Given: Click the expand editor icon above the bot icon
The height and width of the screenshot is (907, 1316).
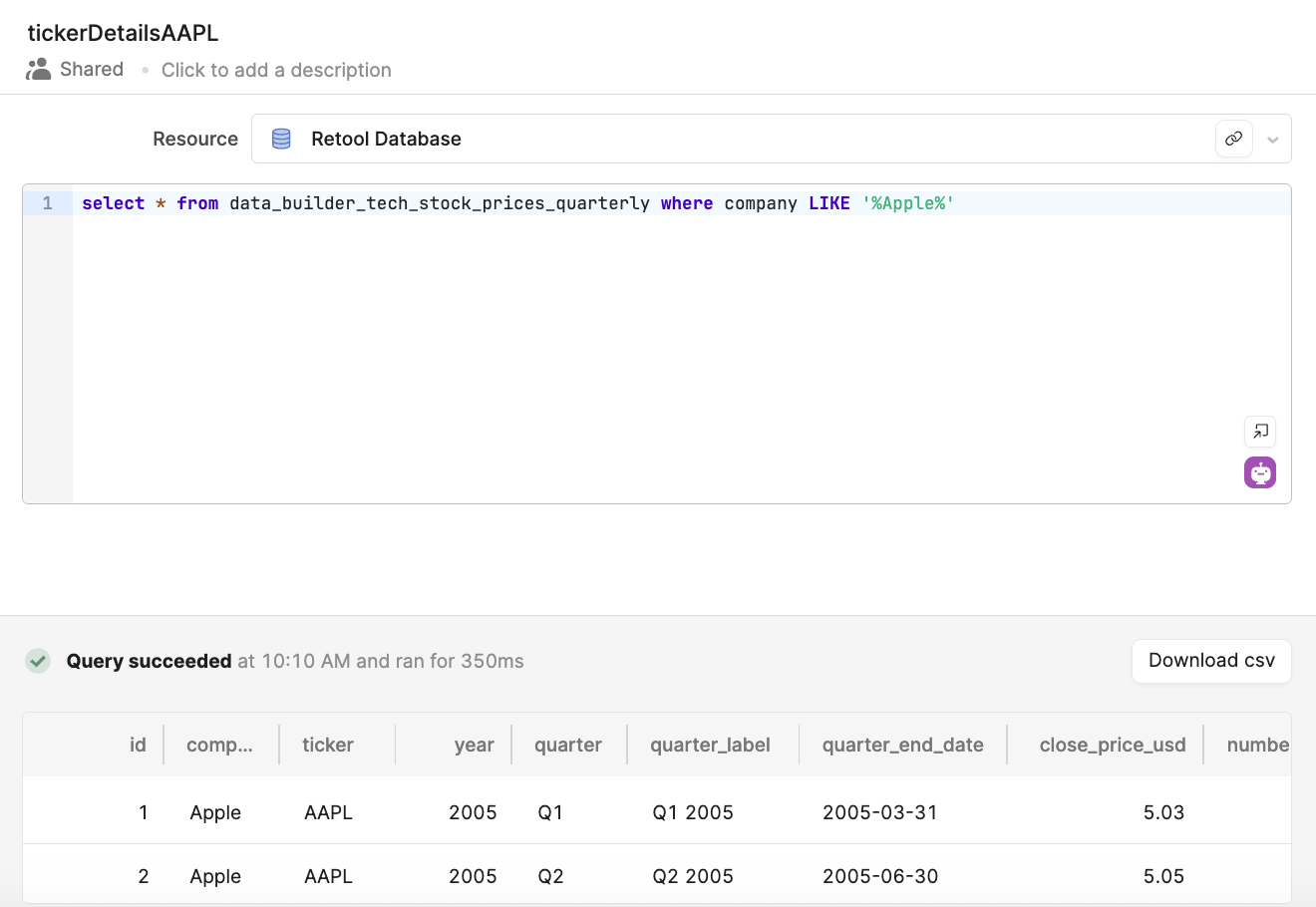Looking at the screenshot, I should pos(1259,432).
